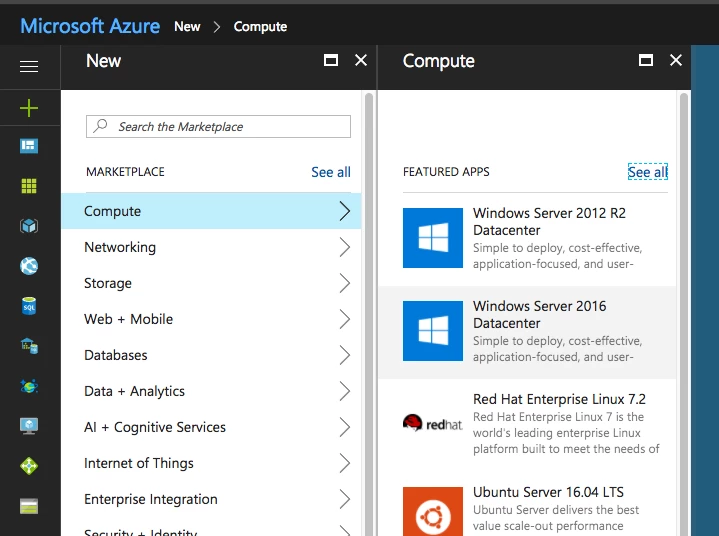The height and width of the screenshot is (536, 719).
Task: Open the Dashboard icon in the sidebar
Action: click(x=29, y=146)
